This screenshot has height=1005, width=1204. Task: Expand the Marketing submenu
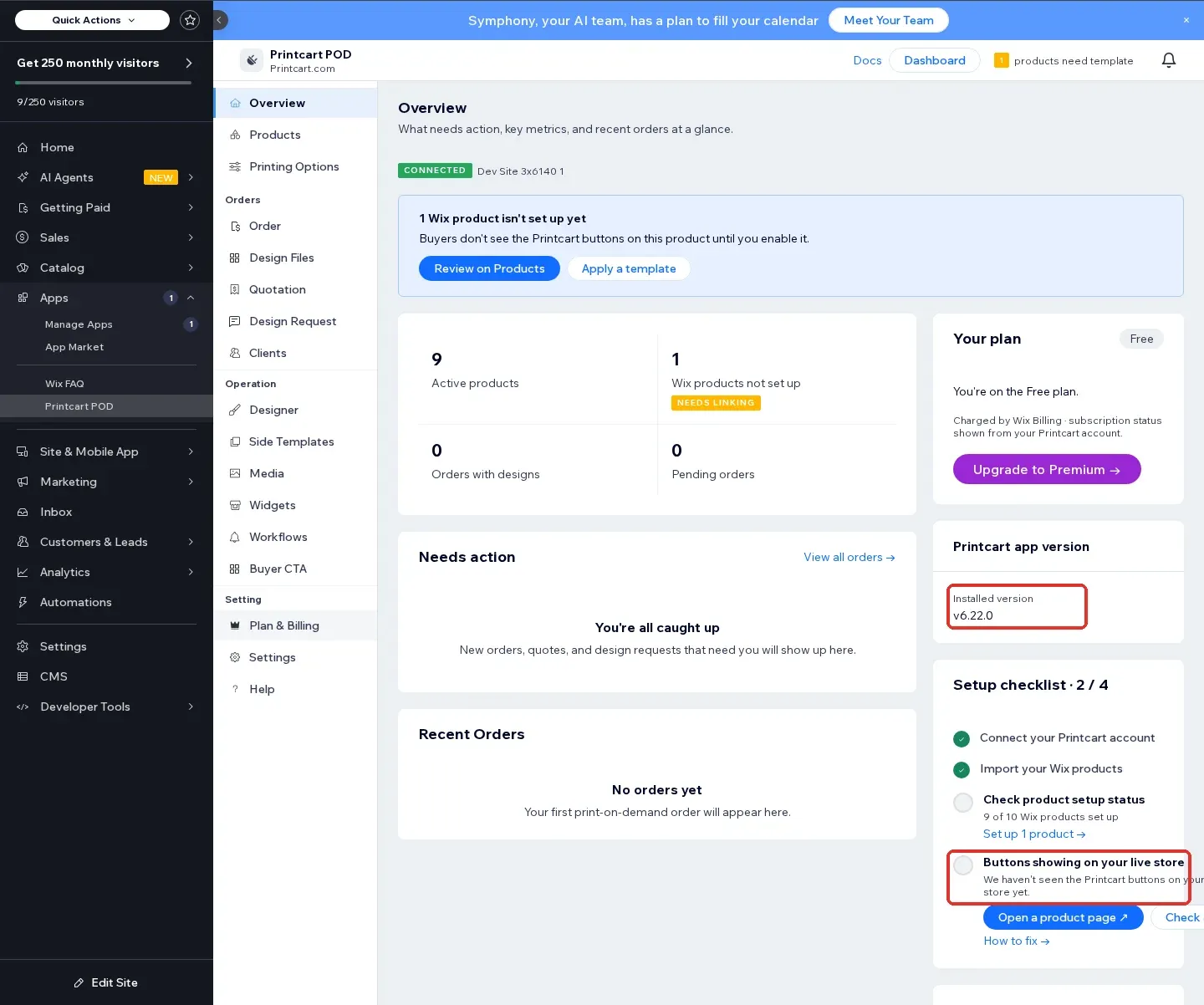pyautogui.click(x=191, y=482)
